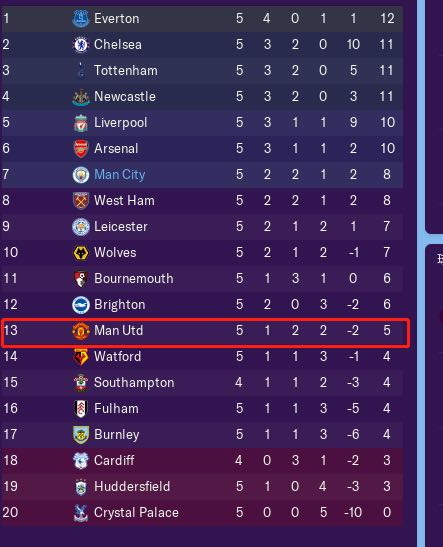Open Leicester's fox badge icon

pyautogui.click(x=81, y=227)
